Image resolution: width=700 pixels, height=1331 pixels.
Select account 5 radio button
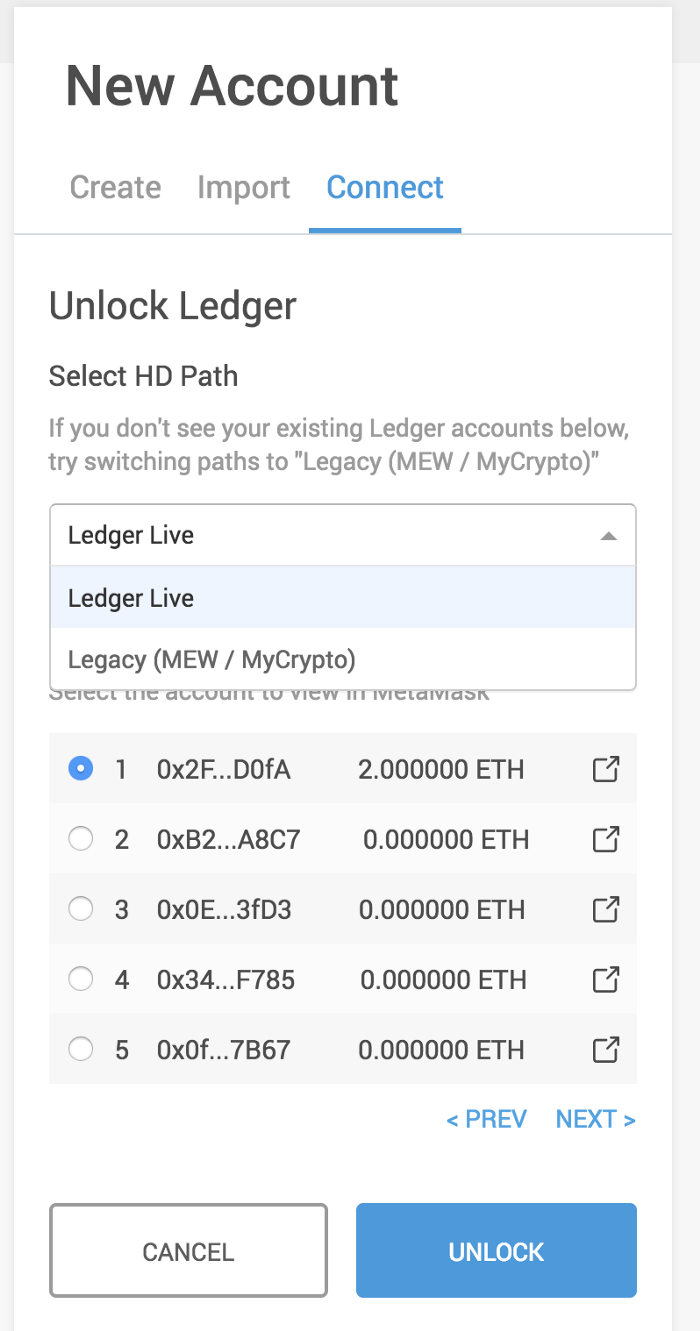(81, 1049)
